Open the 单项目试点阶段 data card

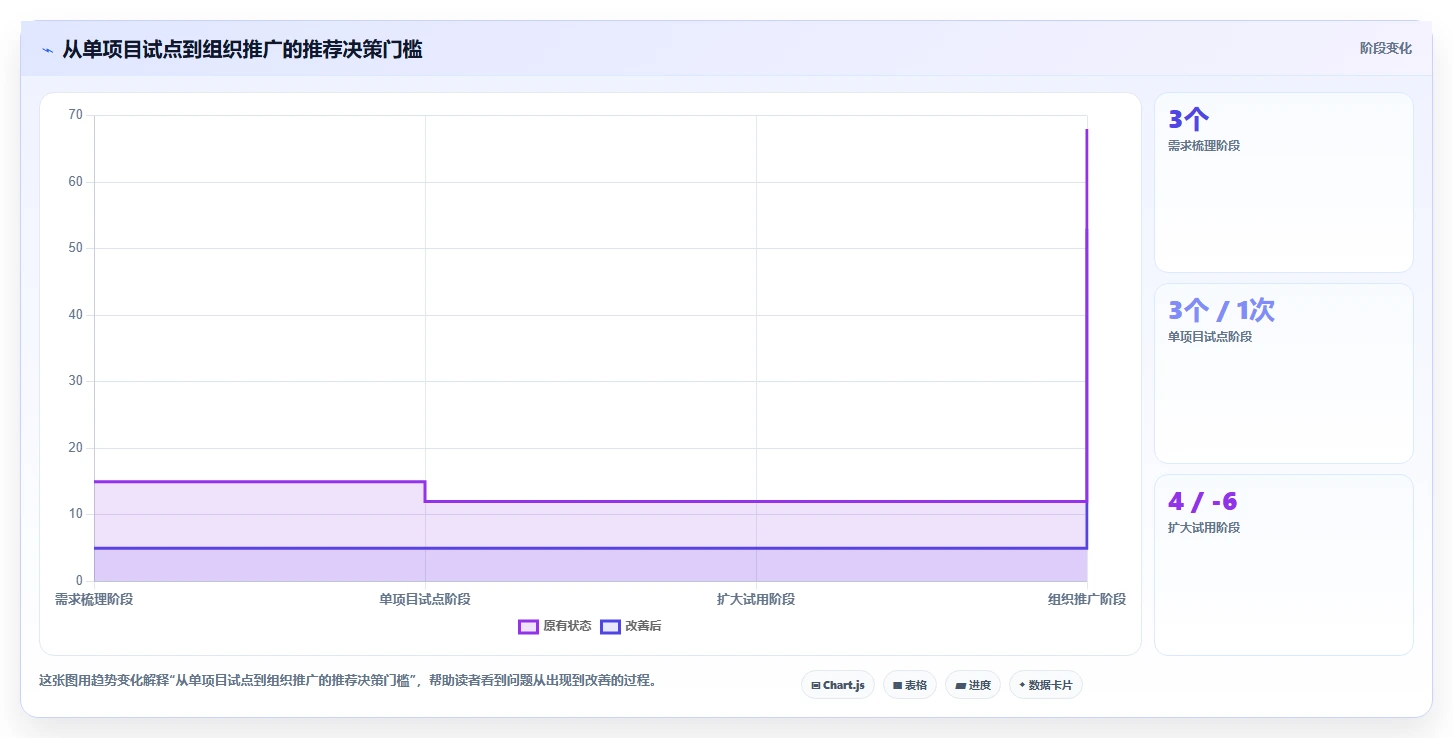click(1284, 373)
